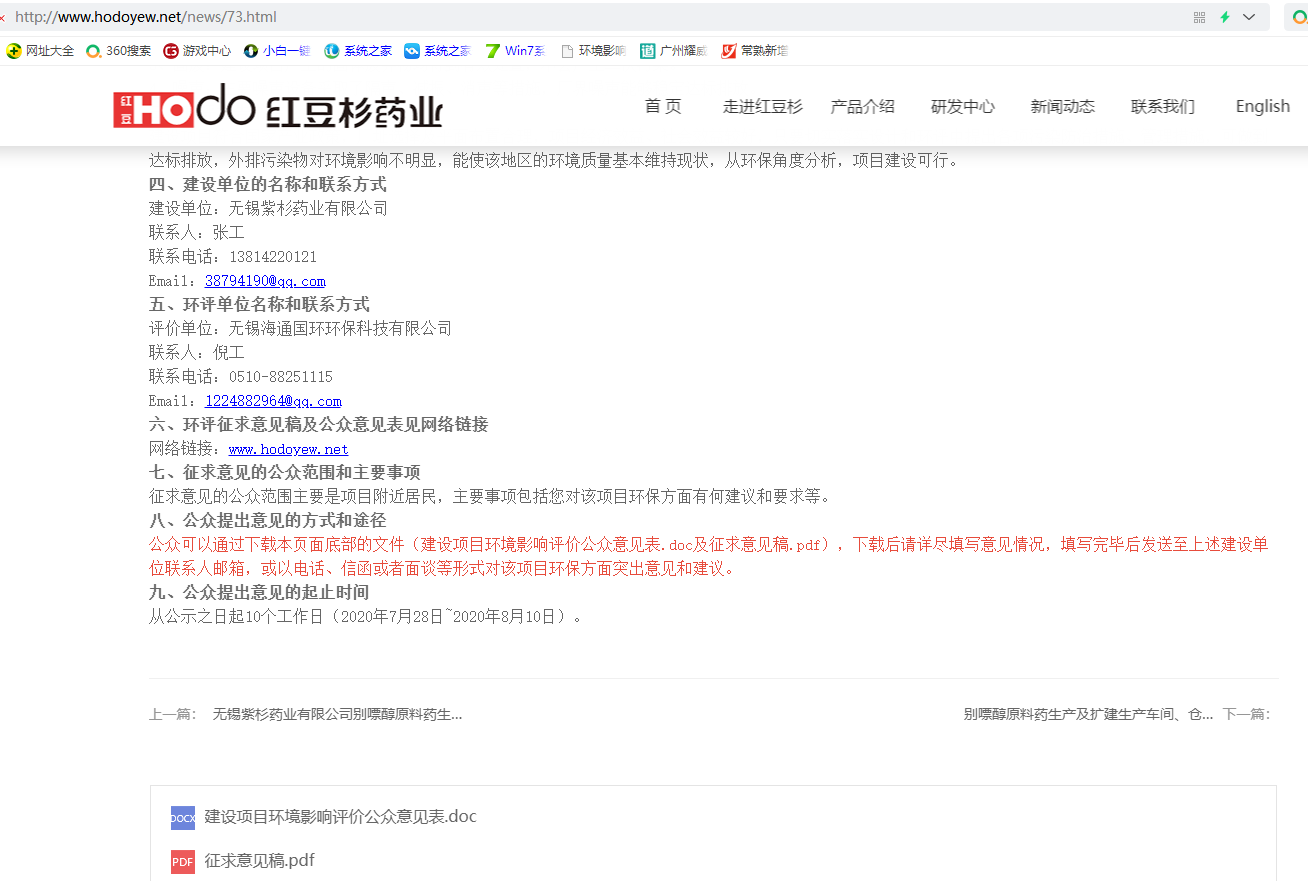Screen dimensions: 1308x881
Task: Click the phone number 0510-88251115
Action: (281, 377)
